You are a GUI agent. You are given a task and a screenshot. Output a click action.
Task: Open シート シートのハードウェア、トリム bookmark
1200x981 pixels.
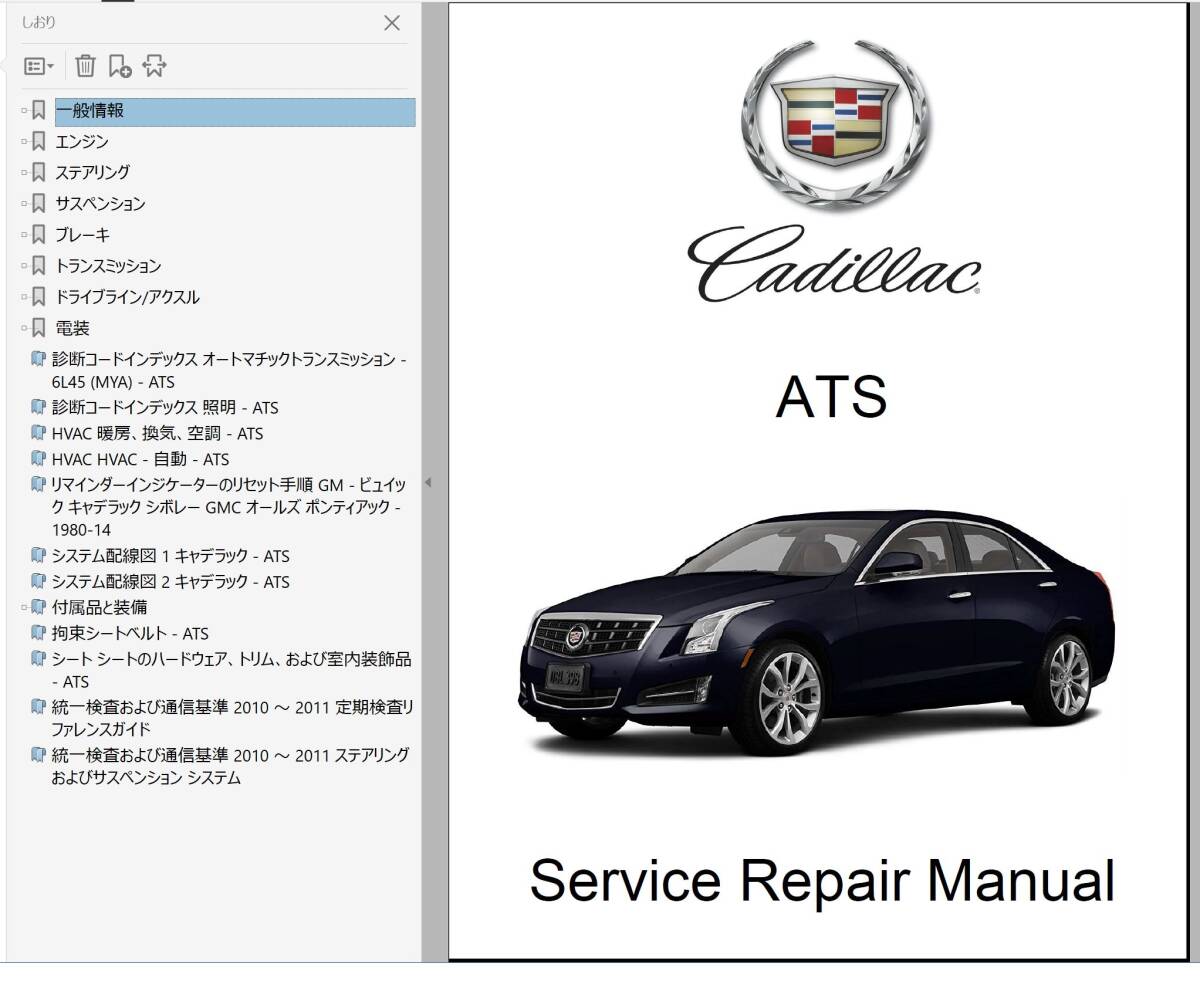click(x=231, y=670)
